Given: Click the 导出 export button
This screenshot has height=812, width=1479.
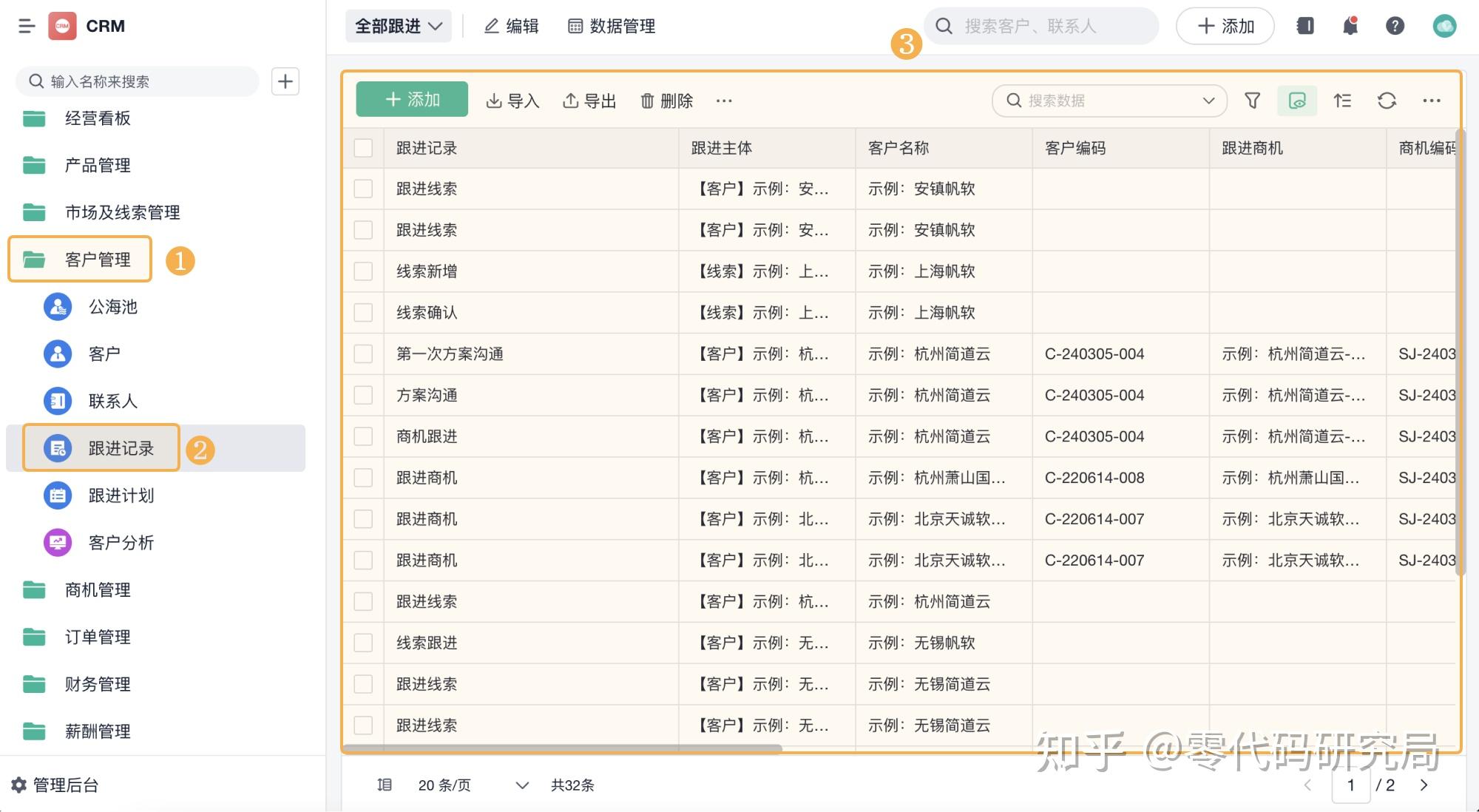Looking at the screenshot, I should (589, 101).
